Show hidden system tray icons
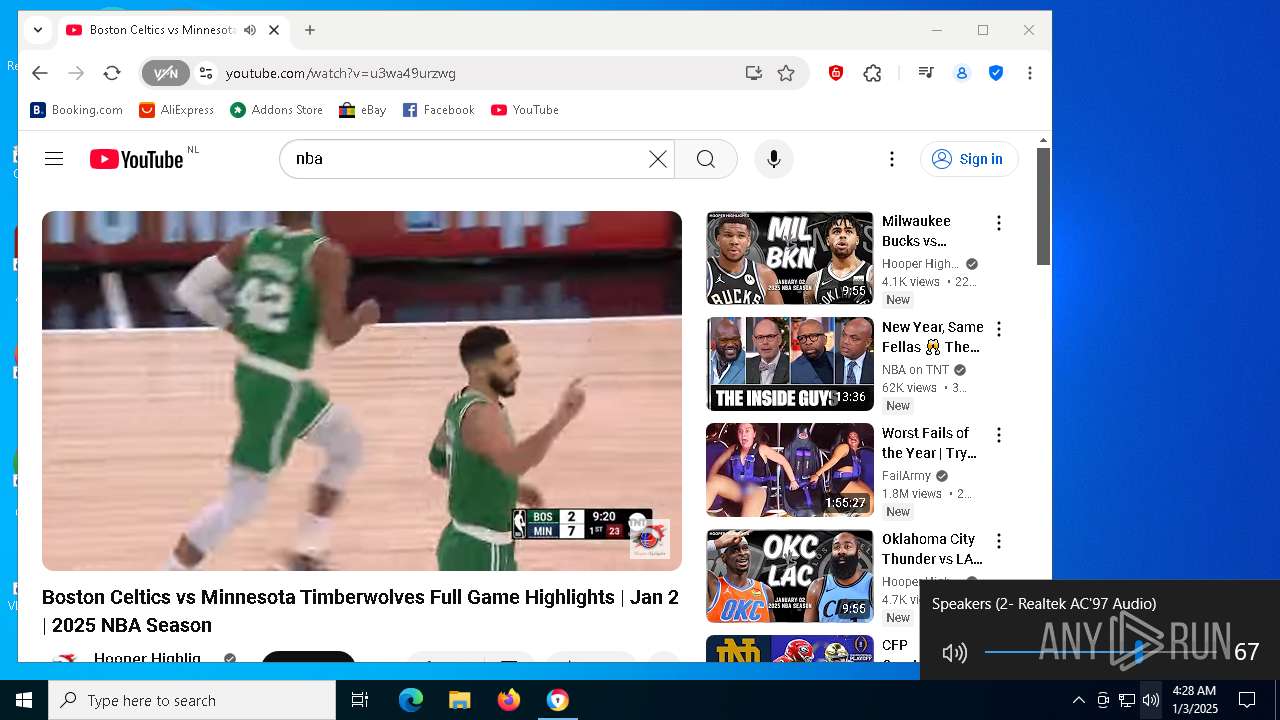Image resolution: width=1280 pixels, height=720 pixels. point(1078,700)
